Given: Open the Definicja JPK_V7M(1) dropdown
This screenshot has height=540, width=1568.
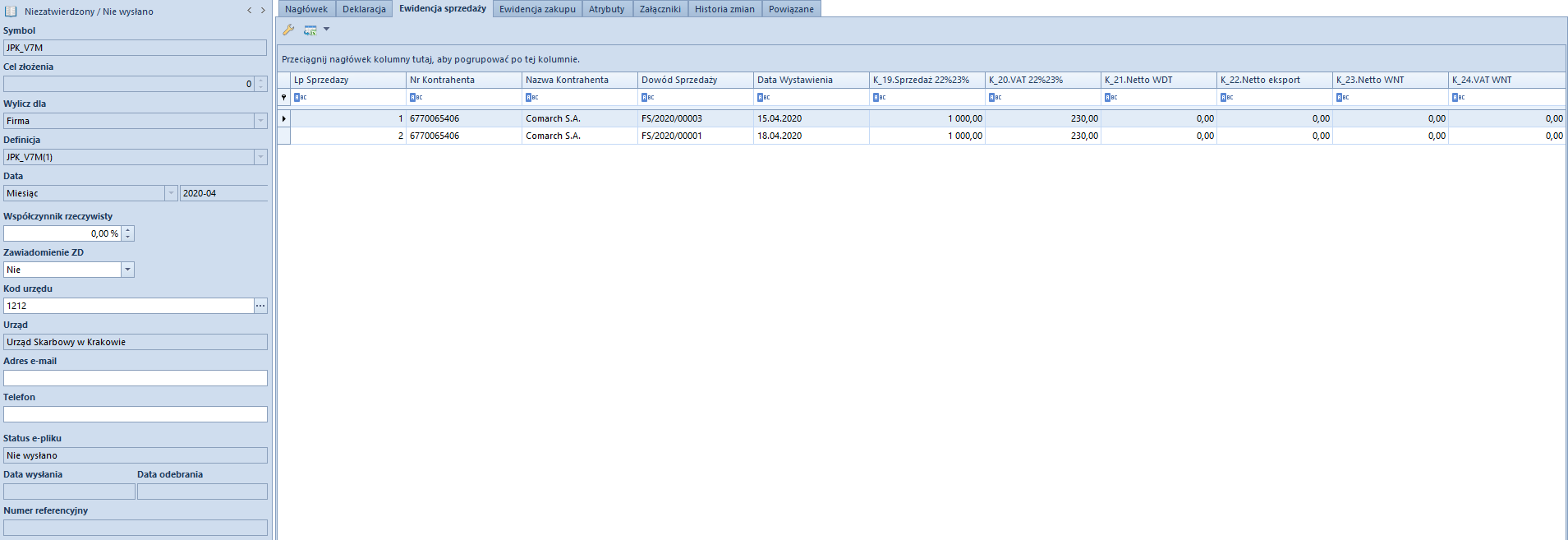Looking at the screenshot, I should (260, 157).
